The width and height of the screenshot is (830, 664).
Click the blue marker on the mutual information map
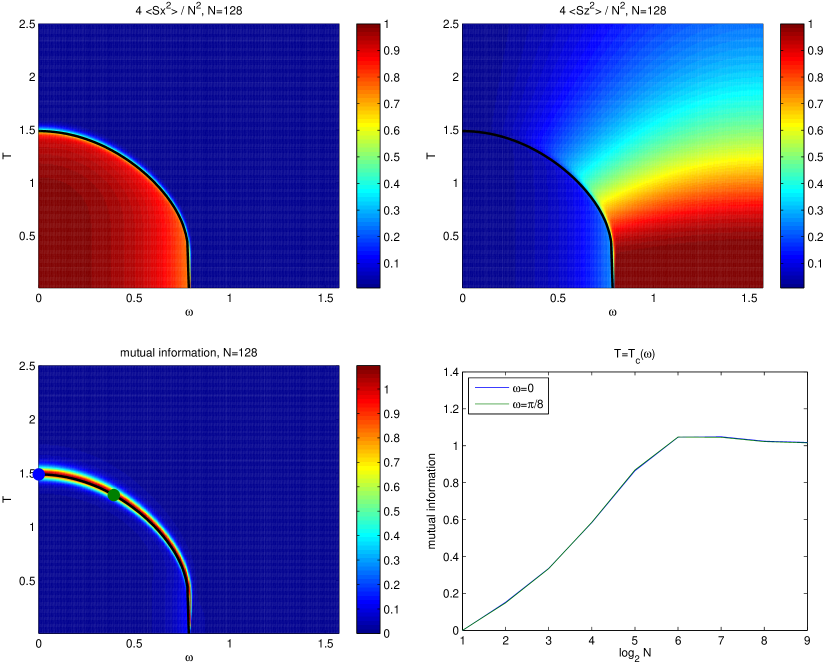39,474
